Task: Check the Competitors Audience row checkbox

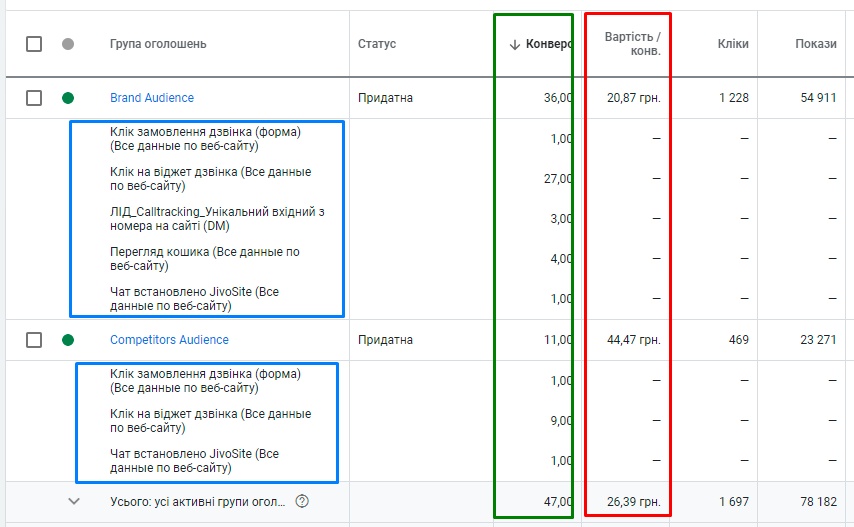Action: pyautogui.click(x=34, y=340)
